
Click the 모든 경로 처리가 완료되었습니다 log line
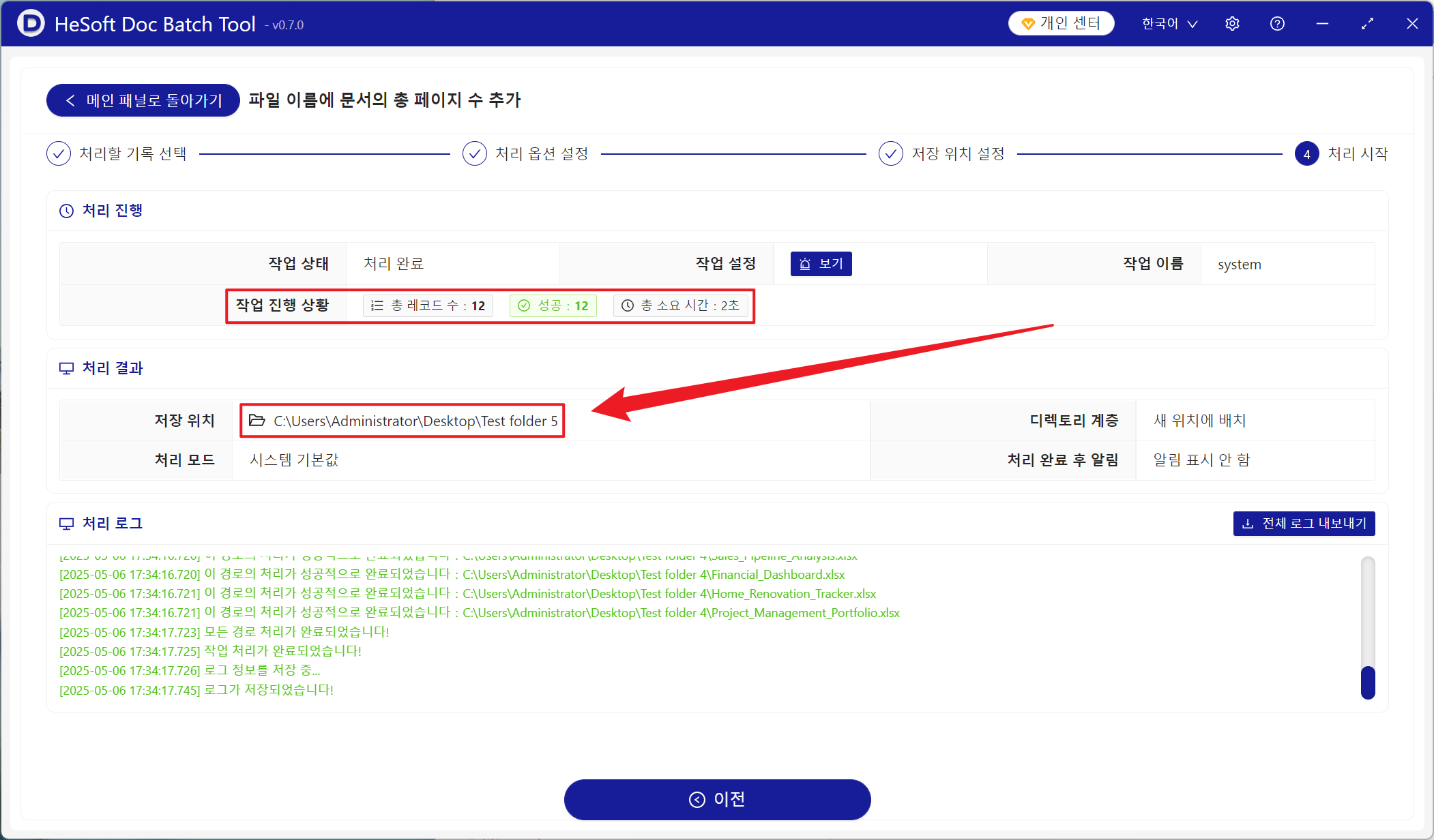click(224, 632)
